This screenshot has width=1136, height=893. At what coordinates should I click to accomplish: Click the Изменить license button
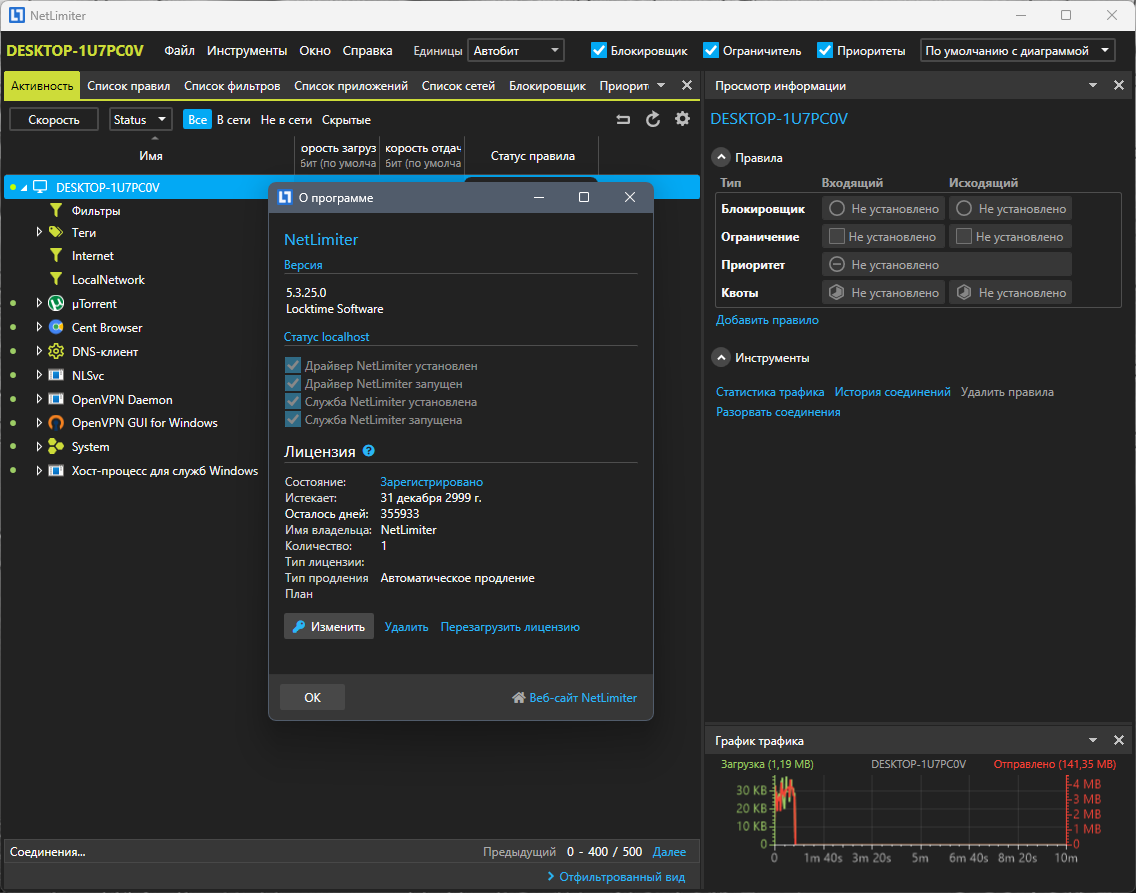329,626
